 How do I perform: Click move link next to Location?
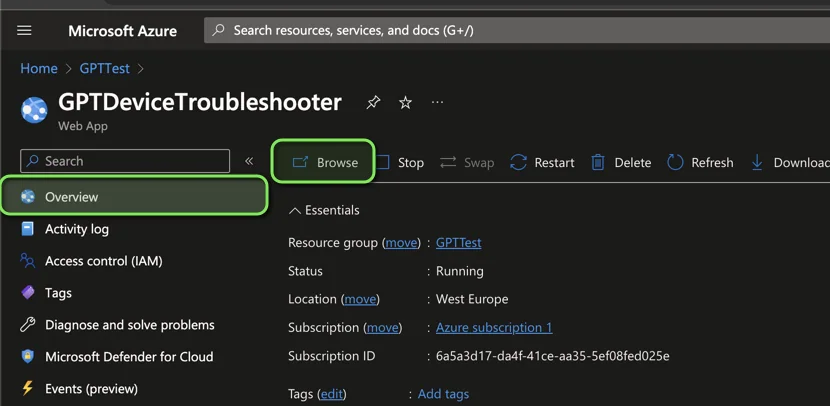point(360,299)
